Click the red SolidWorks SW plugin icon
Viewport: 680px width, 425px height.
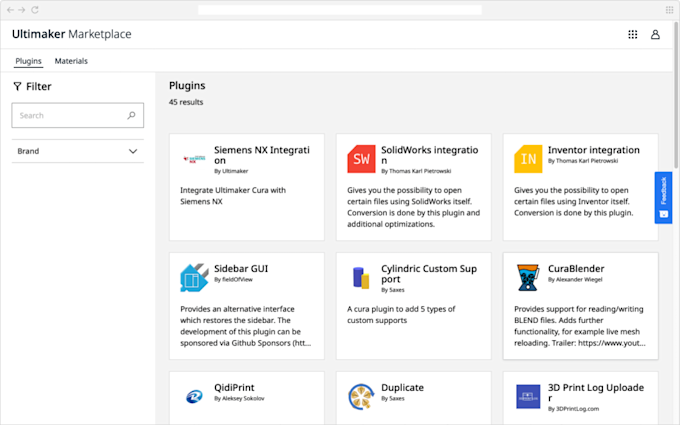[361, 159]
